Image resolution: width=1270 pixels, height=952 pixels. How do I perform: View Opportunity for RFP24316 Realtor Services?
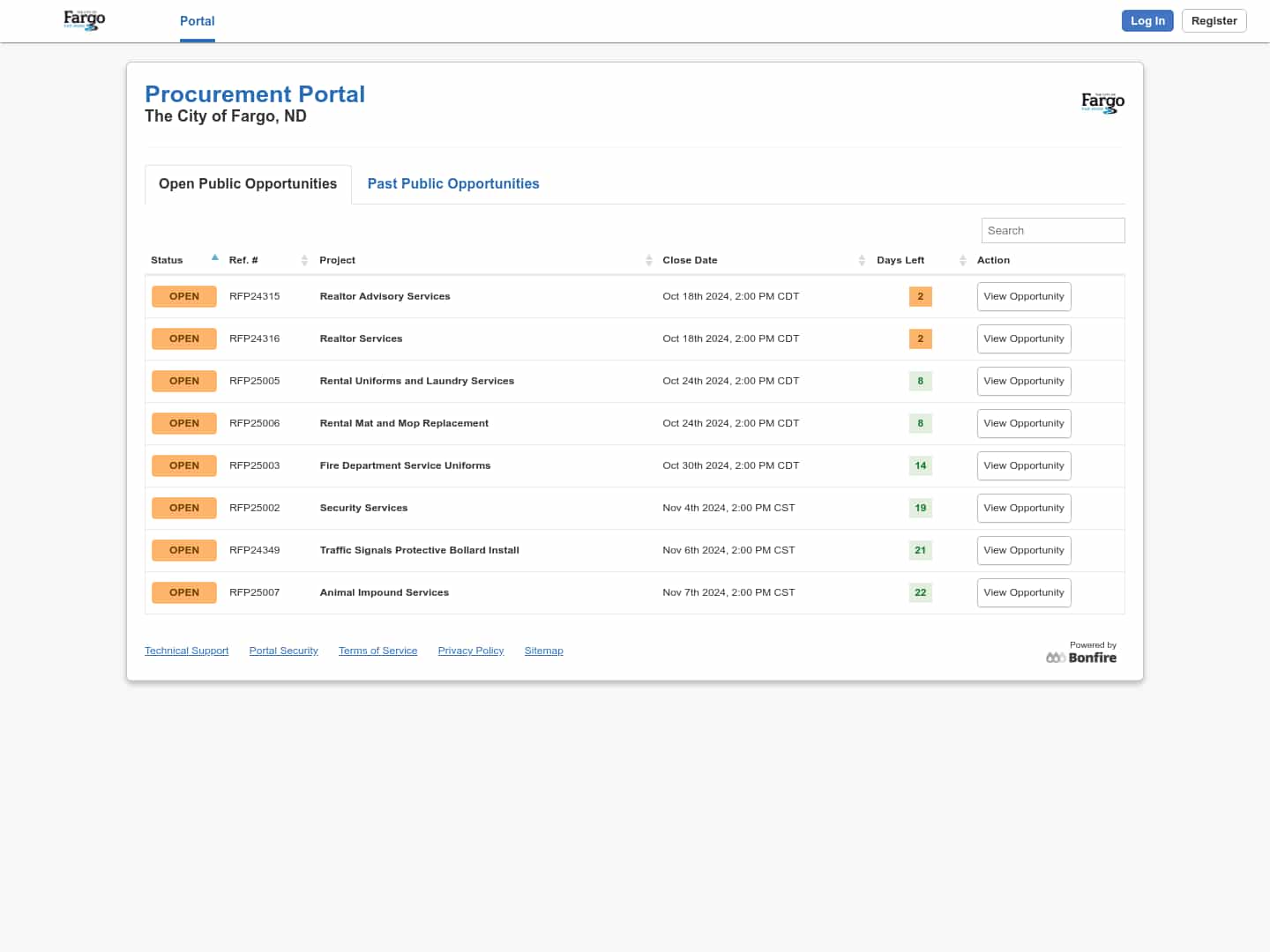1024,339
